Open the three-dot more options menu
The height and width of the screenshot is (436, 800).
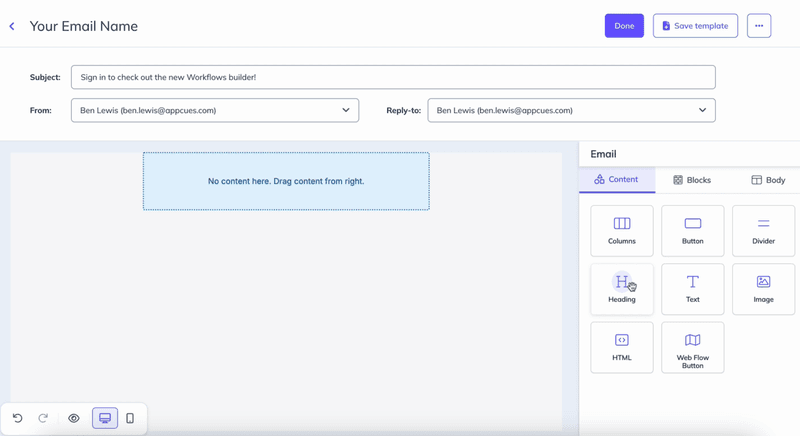759,26
